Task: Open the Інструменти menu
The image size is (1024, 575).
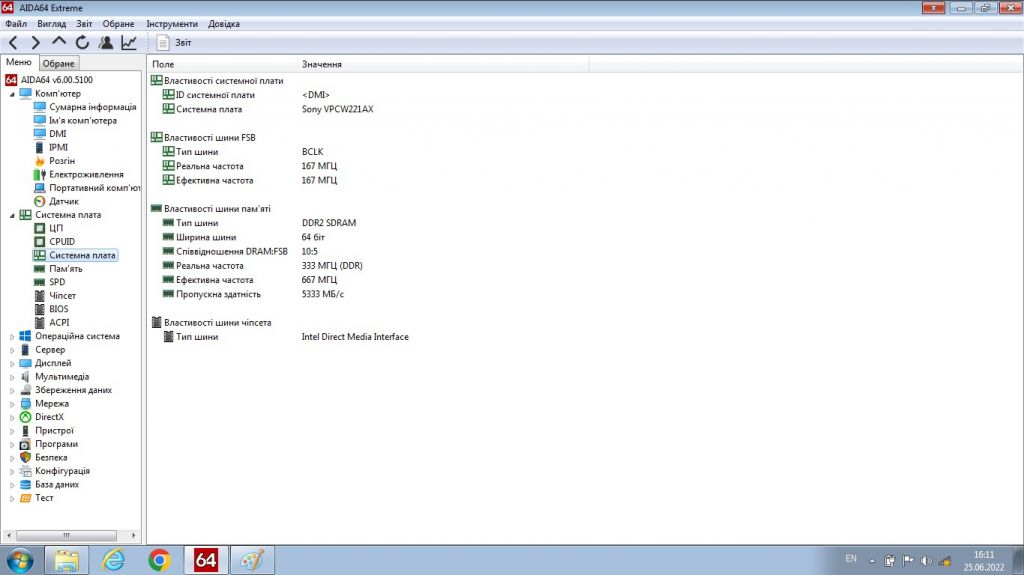Action: click(x=172, y=24)
